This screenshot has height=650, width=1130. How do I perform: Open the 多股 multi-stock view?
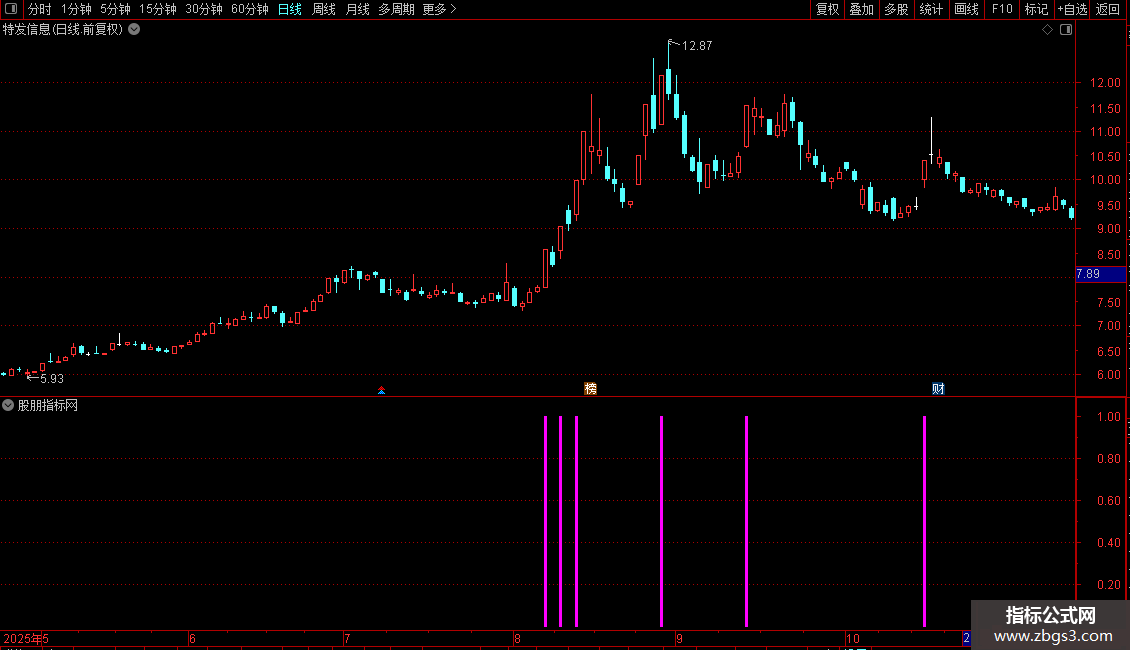pos(896,9)
